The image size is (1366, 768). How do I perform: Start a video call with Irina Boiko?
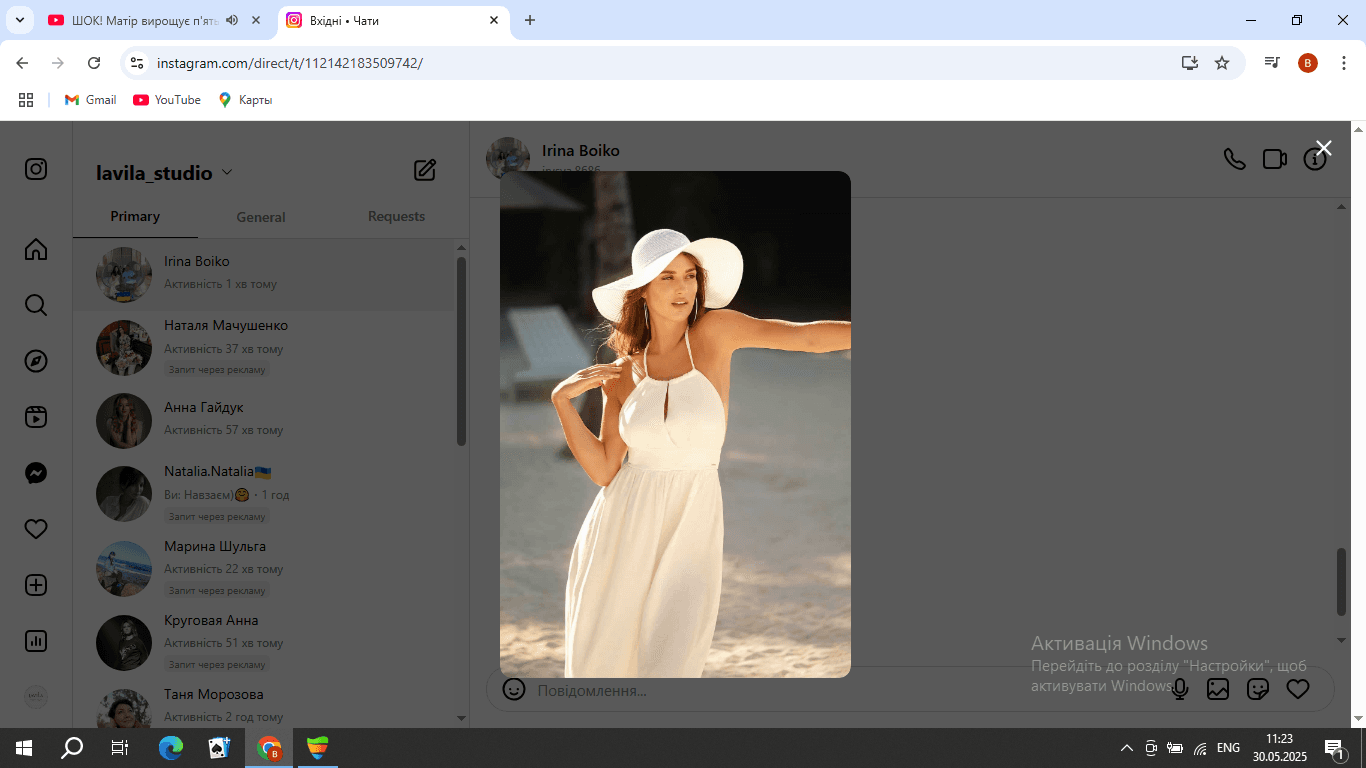click(1275, 159)
